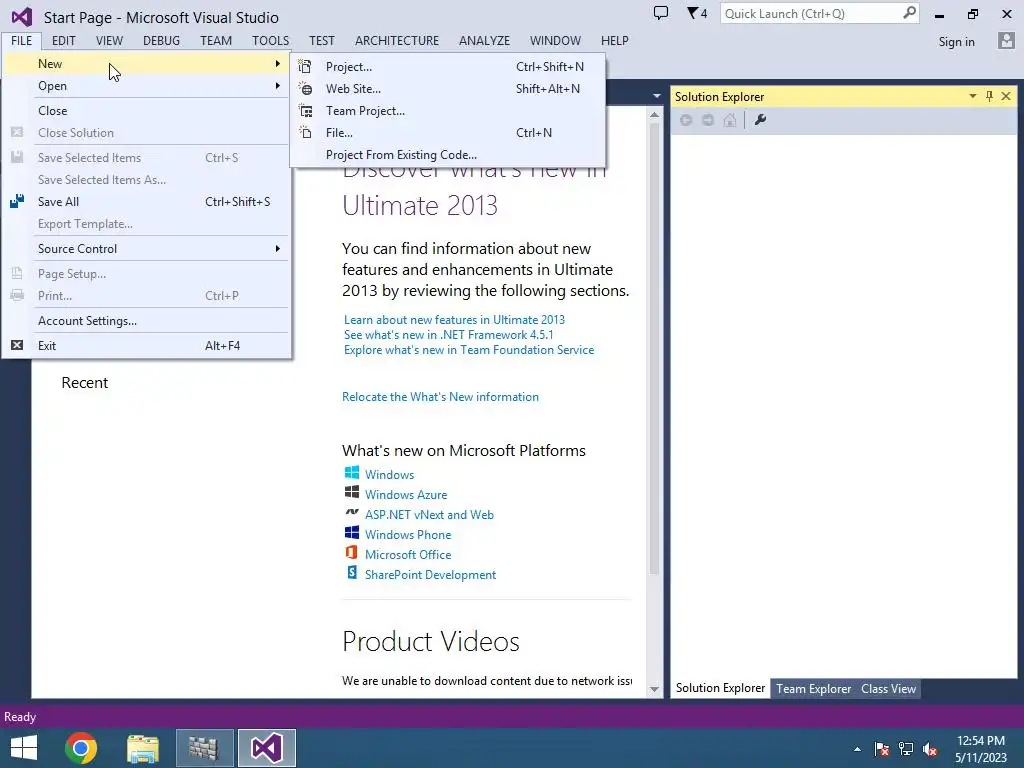This screenshot has width=1024, height=768.
Task: Click the Web Site globe icon
Action: (x=305, y=88)
